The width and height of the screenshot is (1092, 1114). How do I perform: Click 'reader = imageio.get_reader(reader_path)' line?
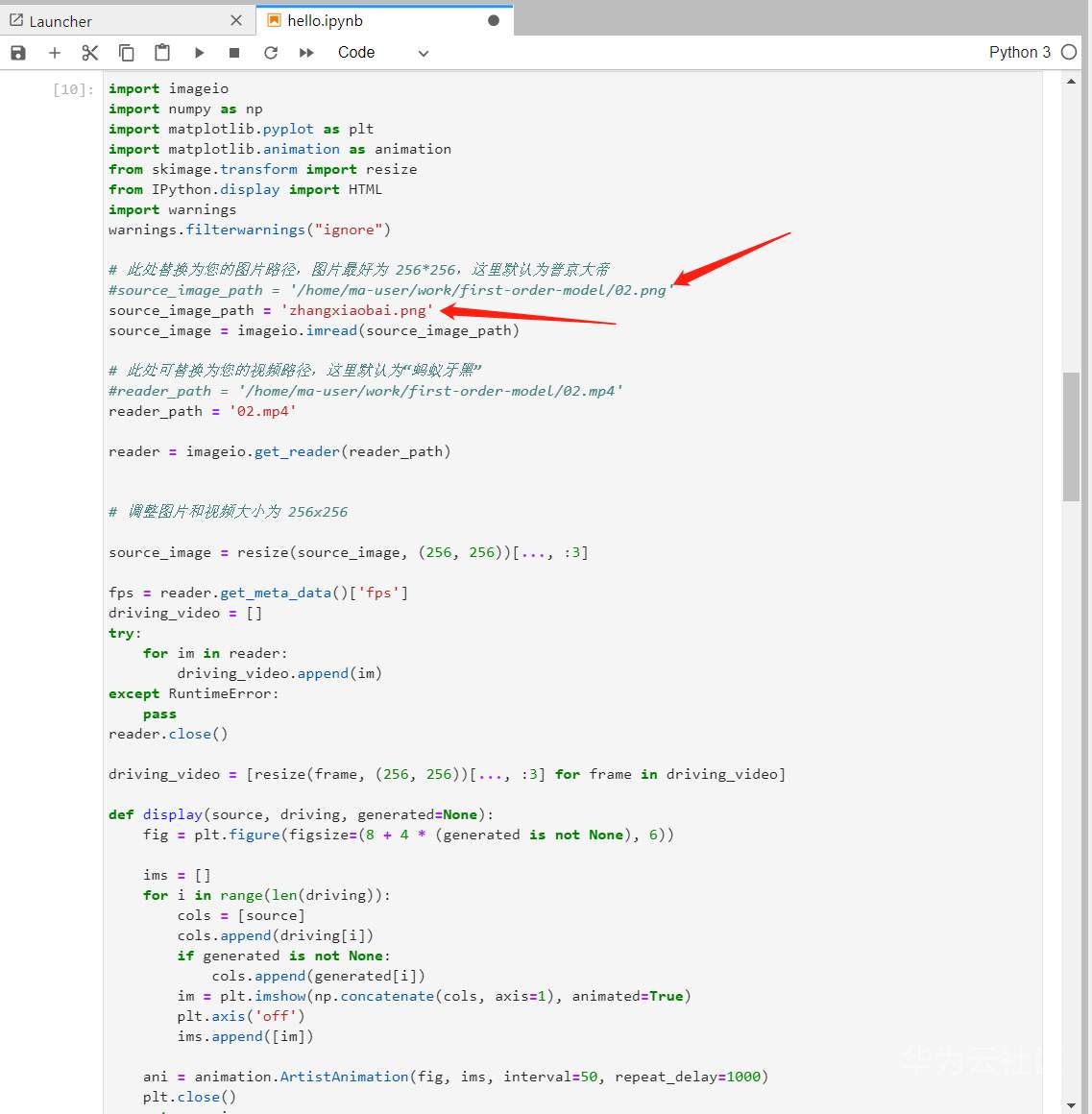[279, 452]
